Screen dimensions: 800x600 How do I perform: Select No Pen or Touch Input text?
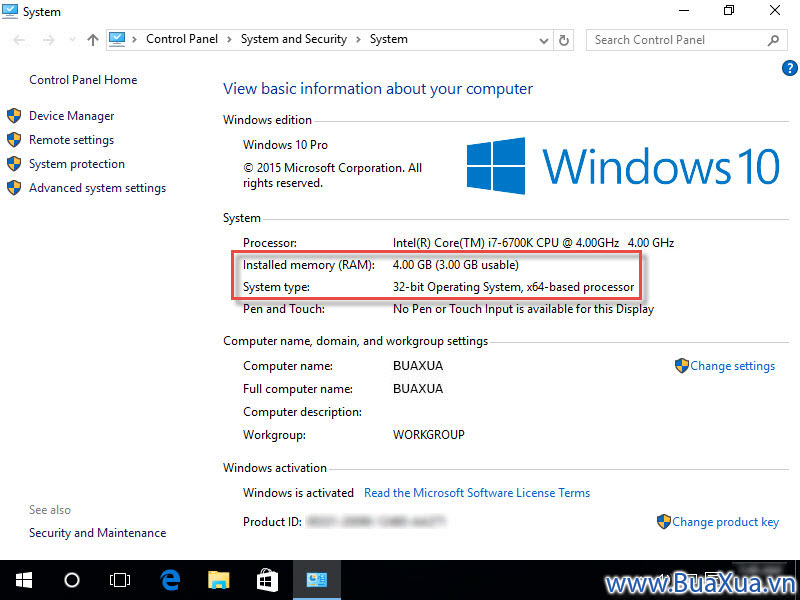[x=523, y=309]
